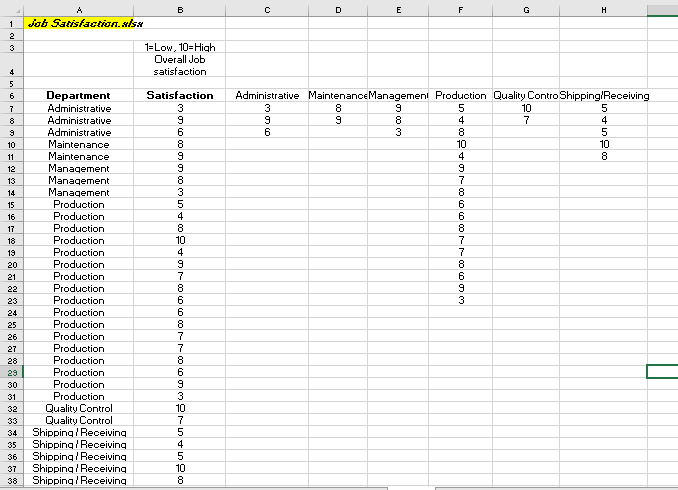Select 'Quality Control' in row 33 column A
This screenshot has height=490, width=678.
[79, 420]
